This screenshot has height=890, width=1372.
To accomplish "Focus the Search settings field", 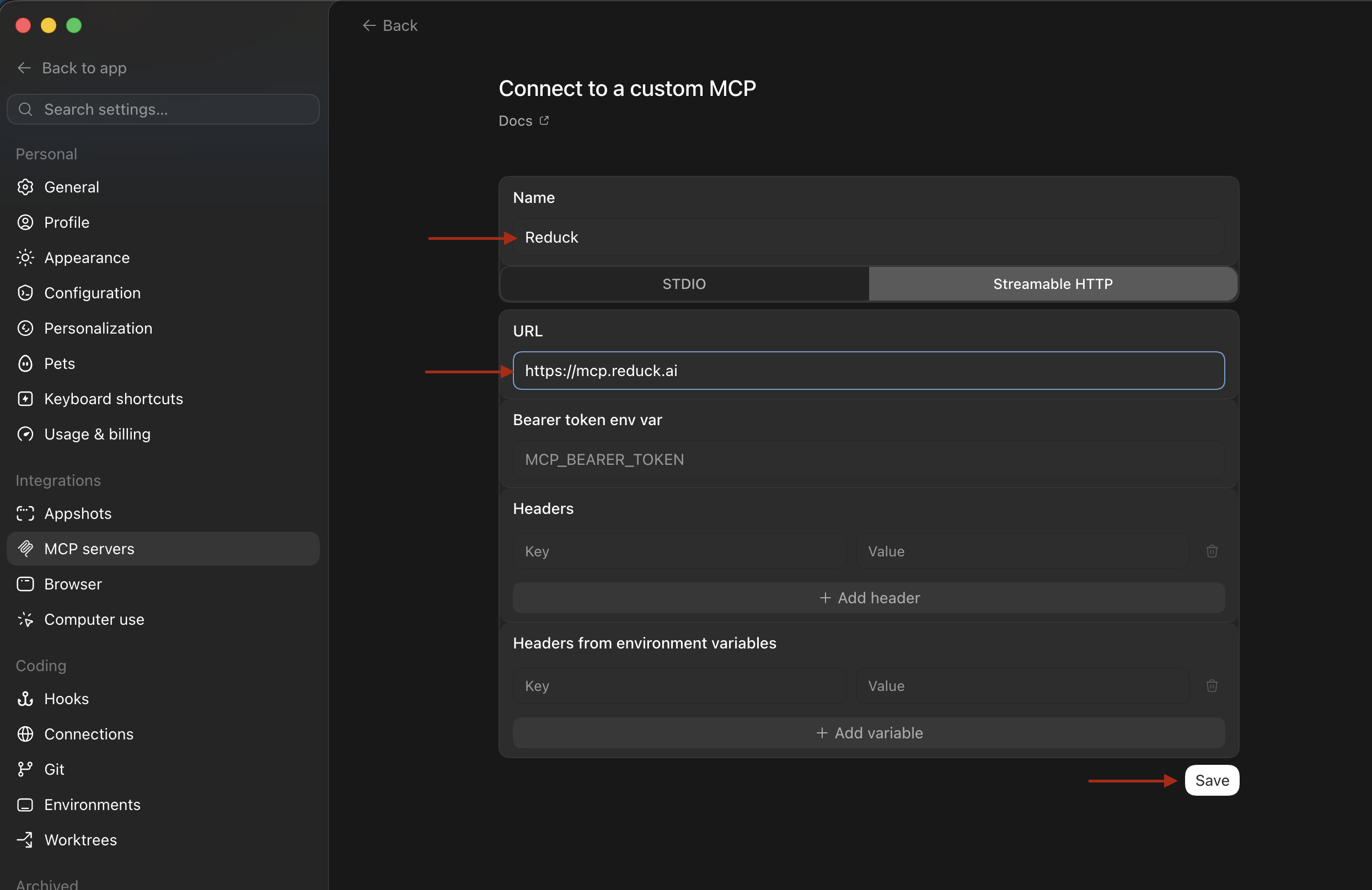I will click(x=163, y=109).
